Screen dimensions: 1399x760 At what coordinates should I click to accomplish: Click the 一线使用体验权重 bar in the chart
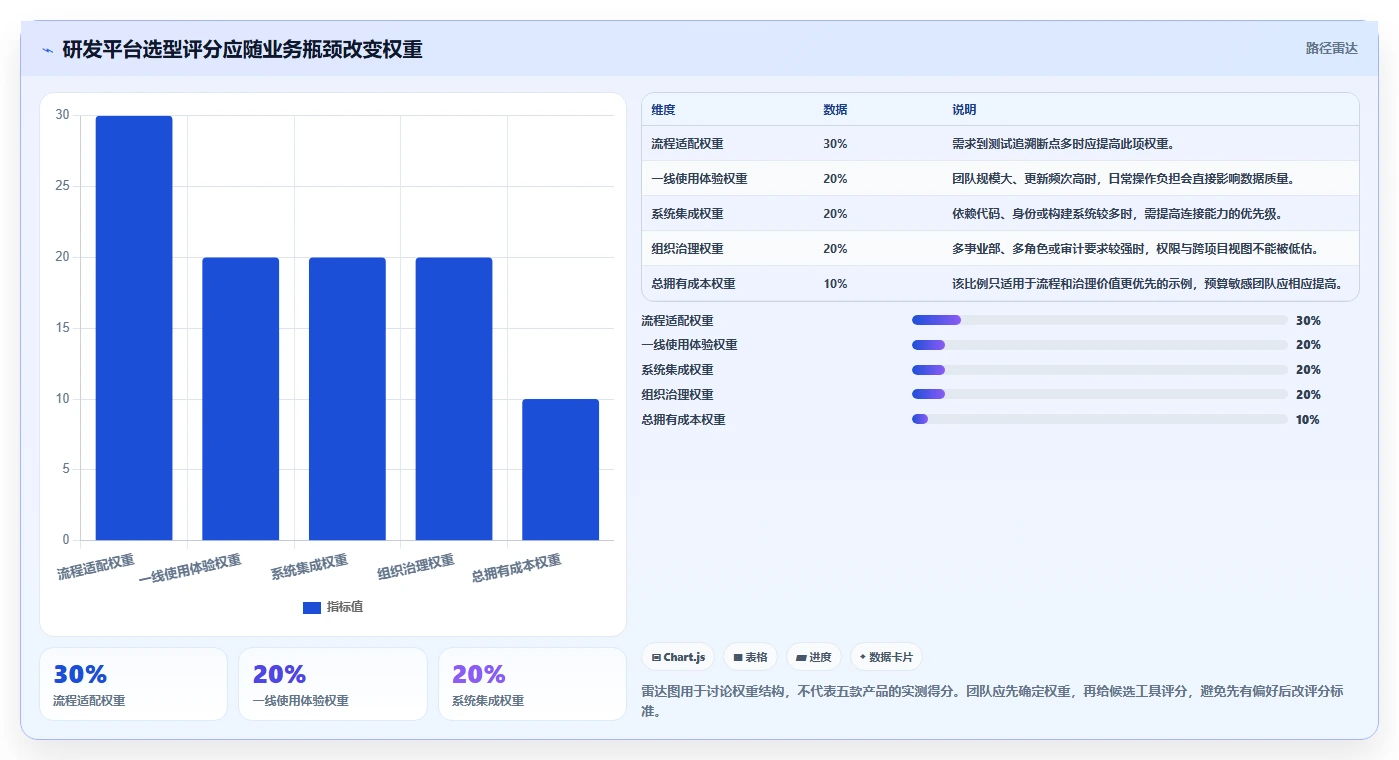tap(241, 399)
